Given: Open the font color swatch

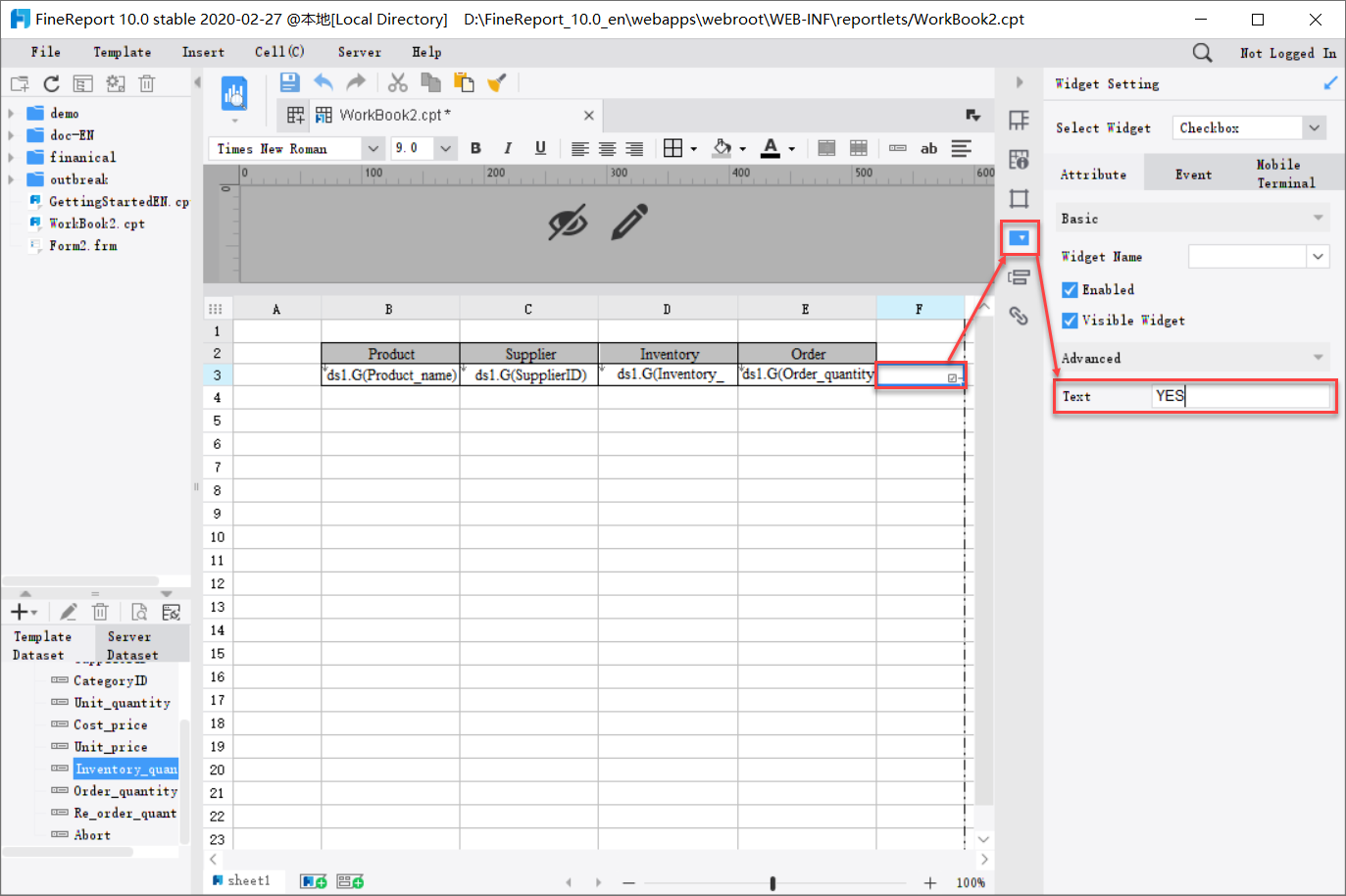Looking at the screenshot, I should click(771, 148).
